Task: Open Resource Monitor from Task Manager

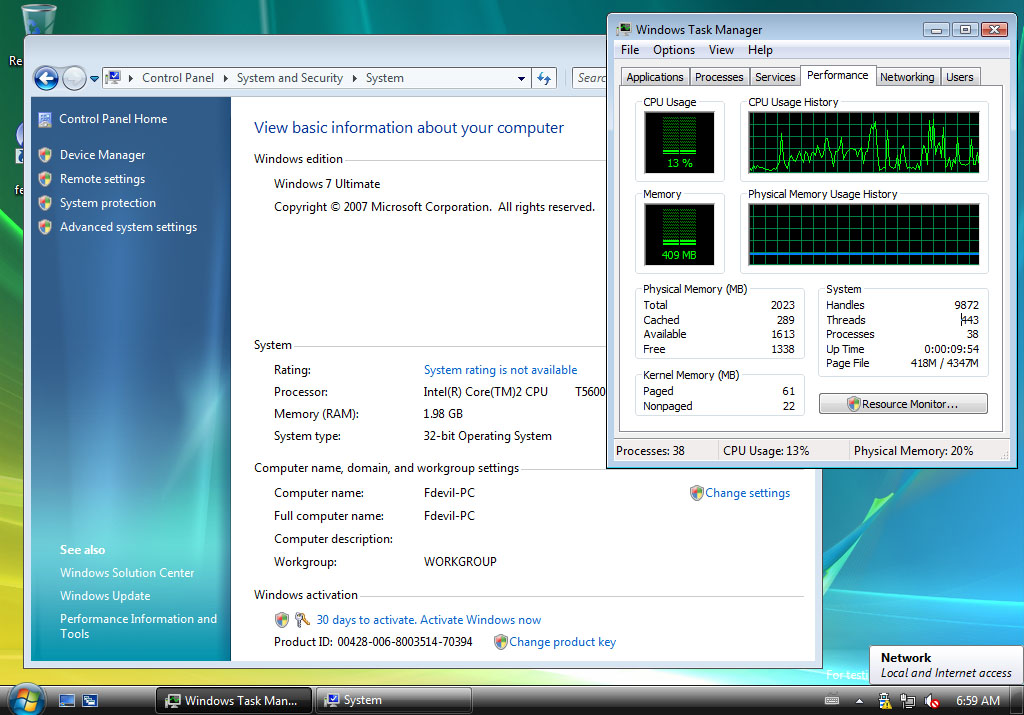Action: pos(903,404)
